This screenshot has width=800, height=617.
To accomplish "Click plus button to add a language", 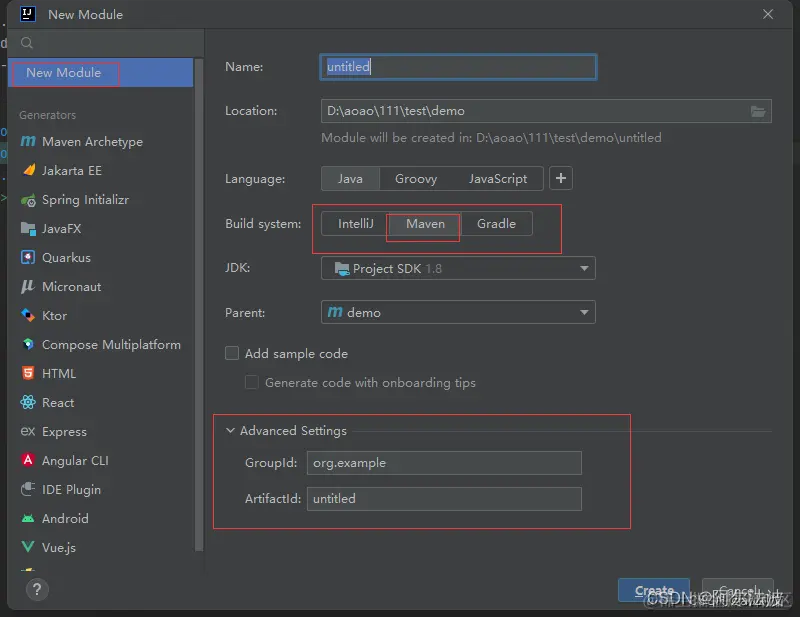I will (x=561, y=178).
